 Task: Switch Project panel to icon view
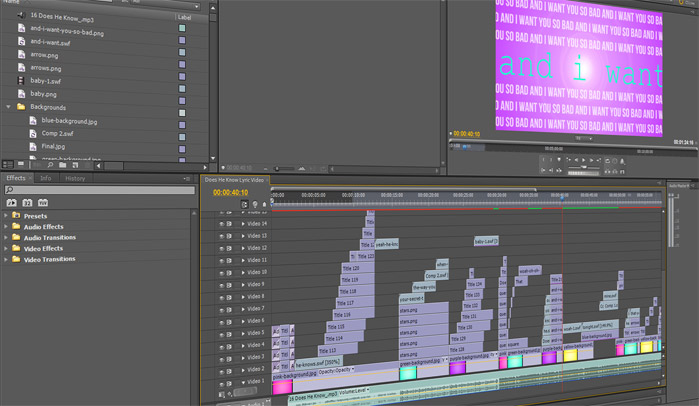[x=21, y=165]
